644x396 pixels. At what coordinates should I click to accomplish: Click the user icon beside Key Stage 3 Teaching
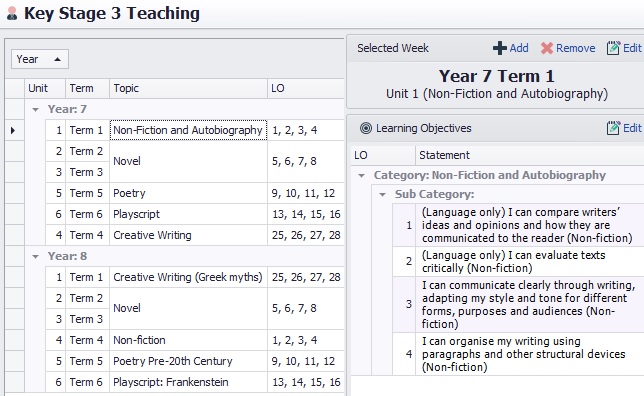pyautogui.click(x=12, y=13)
